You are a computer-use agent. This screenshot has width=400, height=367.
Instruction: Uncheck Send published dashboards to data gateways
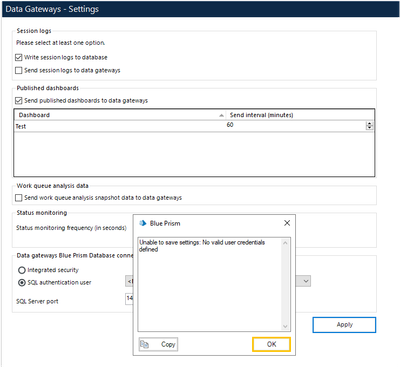[19, 101]
